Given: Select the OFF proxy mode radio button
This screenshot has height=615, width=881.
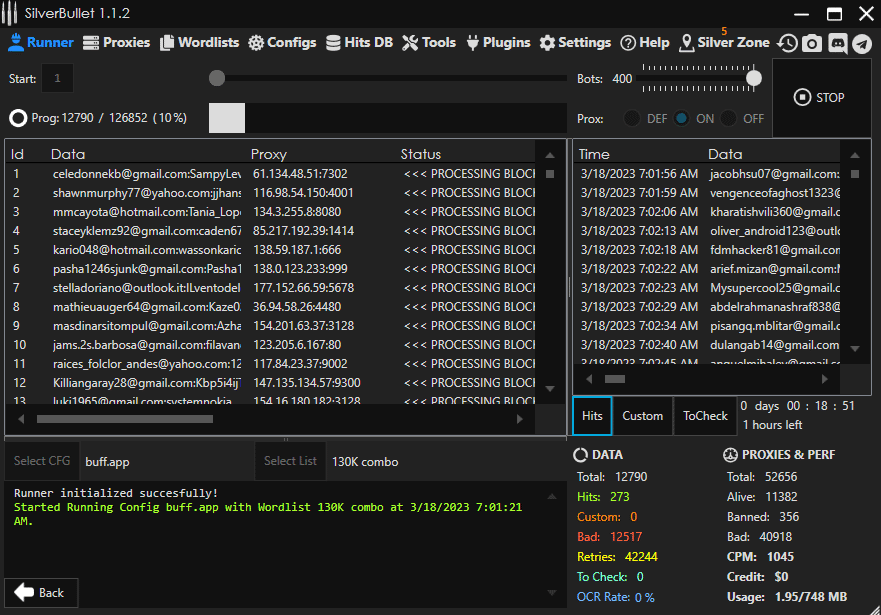Looking at the screenshot, I should tap(730, 118).
